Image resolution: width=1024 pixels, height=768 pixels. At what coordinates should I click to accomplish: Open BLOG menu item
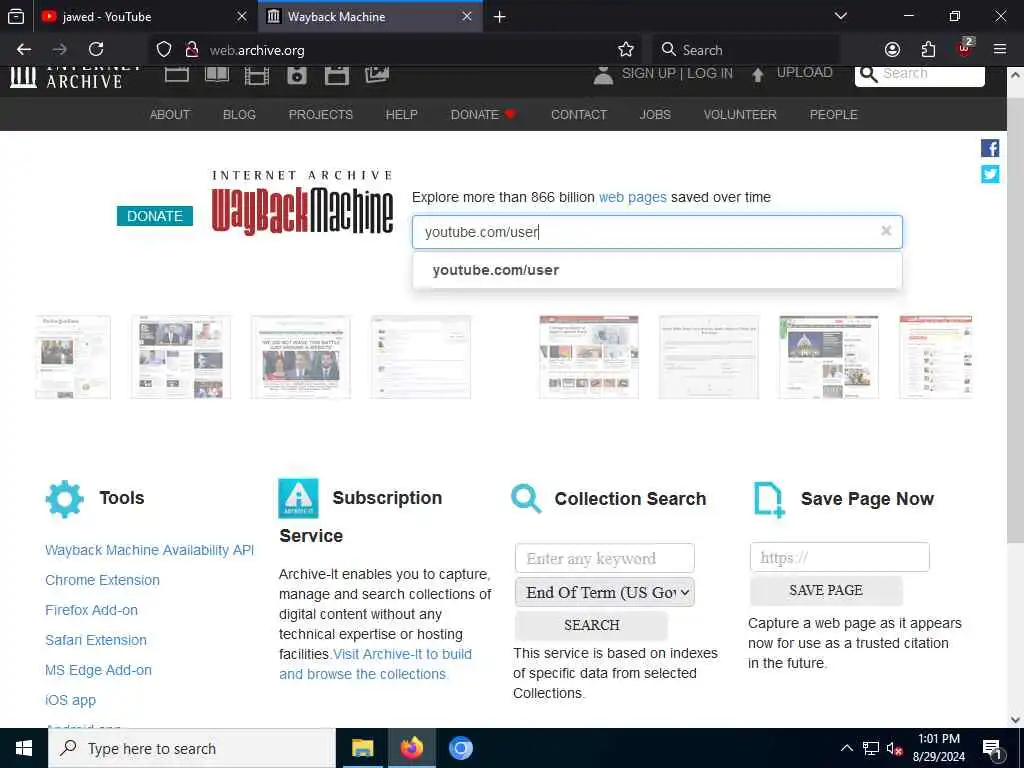[239, 115]
